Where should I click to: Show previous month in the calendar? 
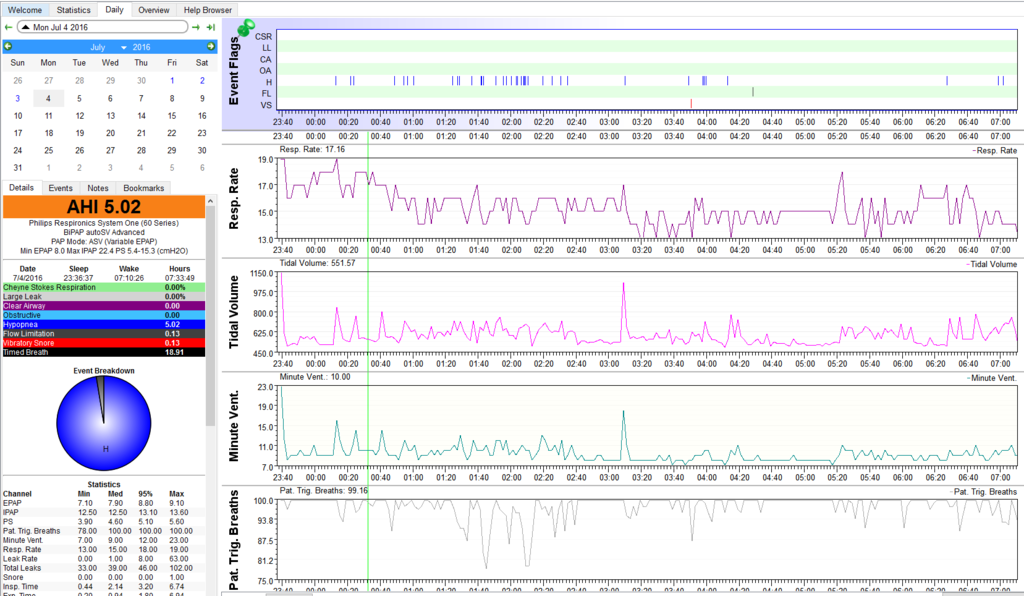pyautogui.click(x=8, y=47)
